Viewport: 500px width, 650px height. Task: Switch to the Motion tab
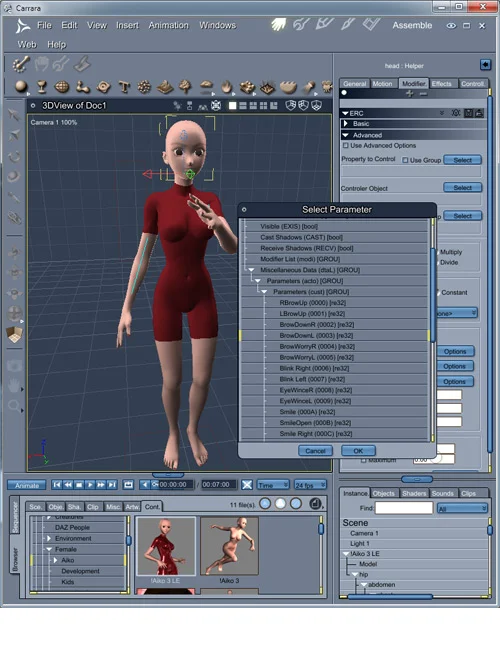point(382,84)
